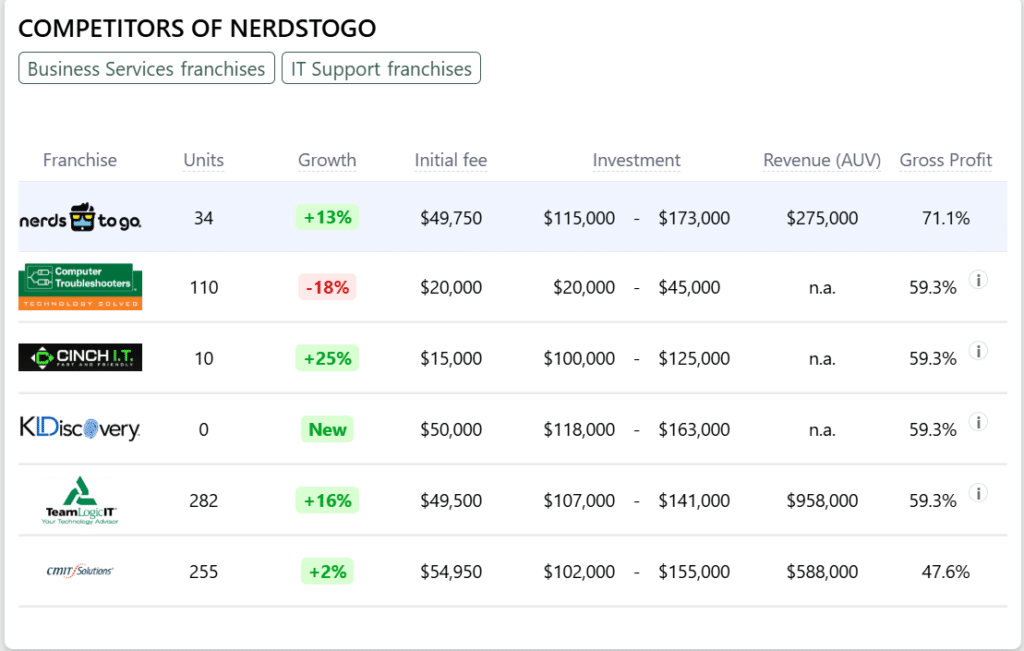Screen dimensions: 1024x651
Task: Select the $49,750 initial fee
Action: click(451, 218)
